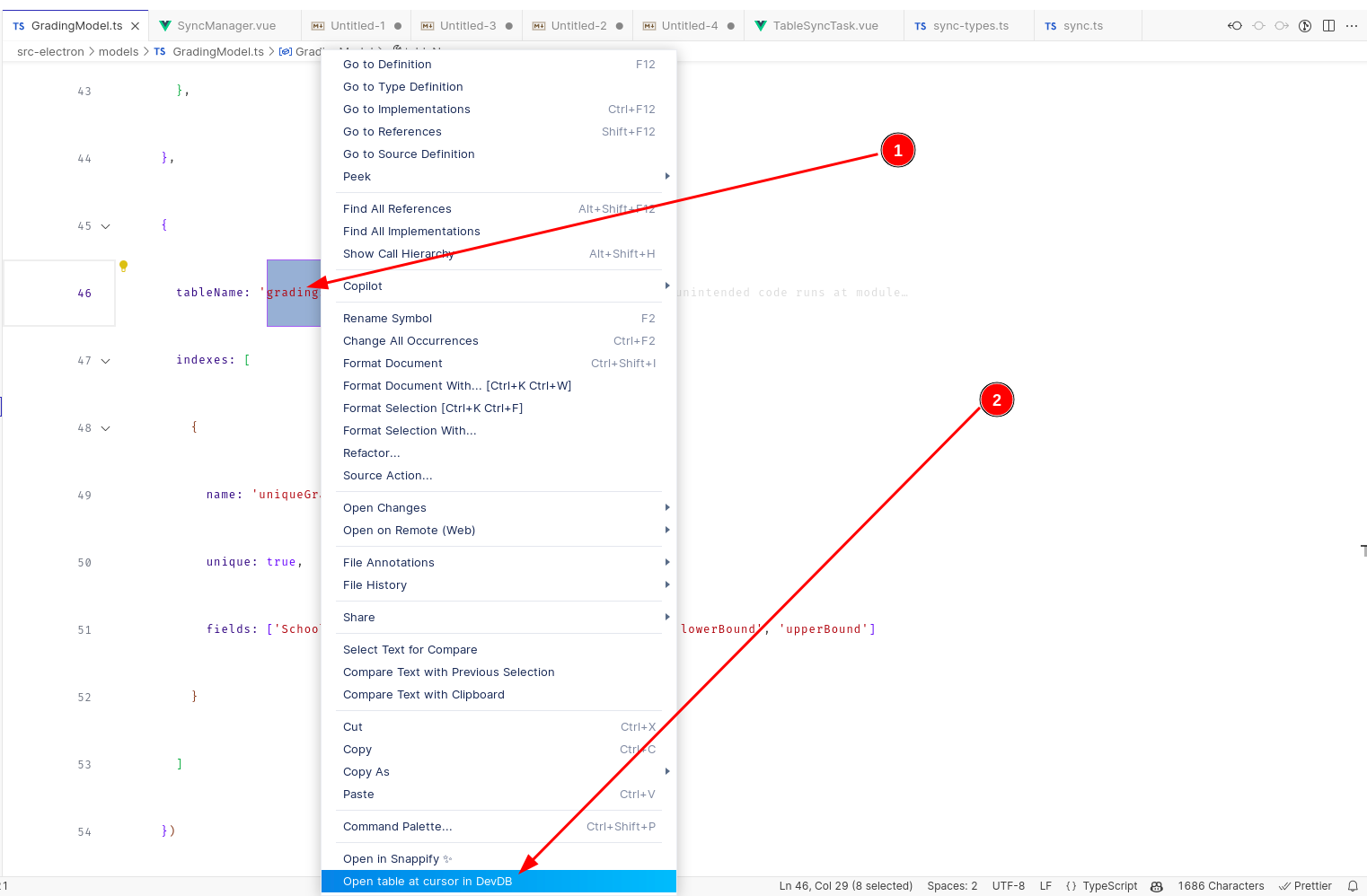The height and width of the screenshot is (896, 1367).
Task: Open Command Palette... from context menu
Action: point(499,827)
